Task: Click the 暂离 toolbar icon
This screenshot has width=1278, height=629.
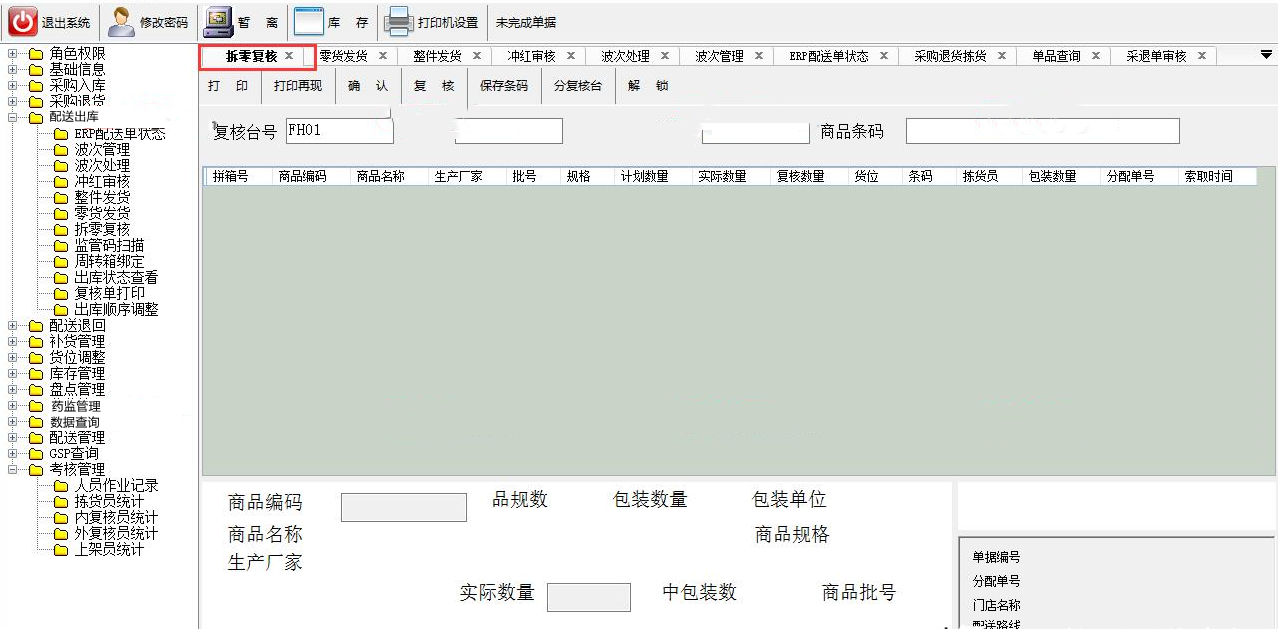Action: [218, 21]
